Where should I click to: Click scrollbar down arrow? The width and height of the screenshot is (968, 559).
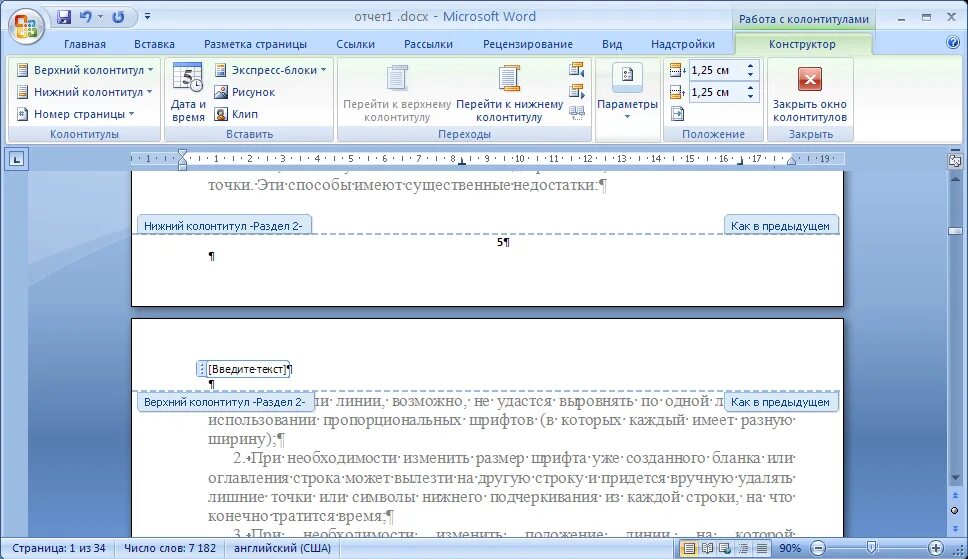(x=955, y=478)
